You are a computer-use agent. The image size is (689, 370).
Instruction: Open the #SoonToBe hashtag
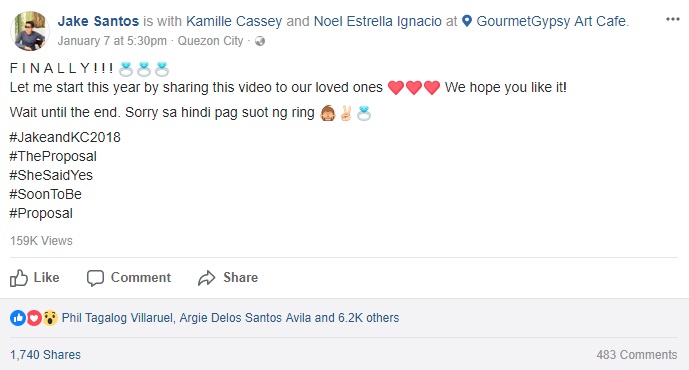pos(46,194)
